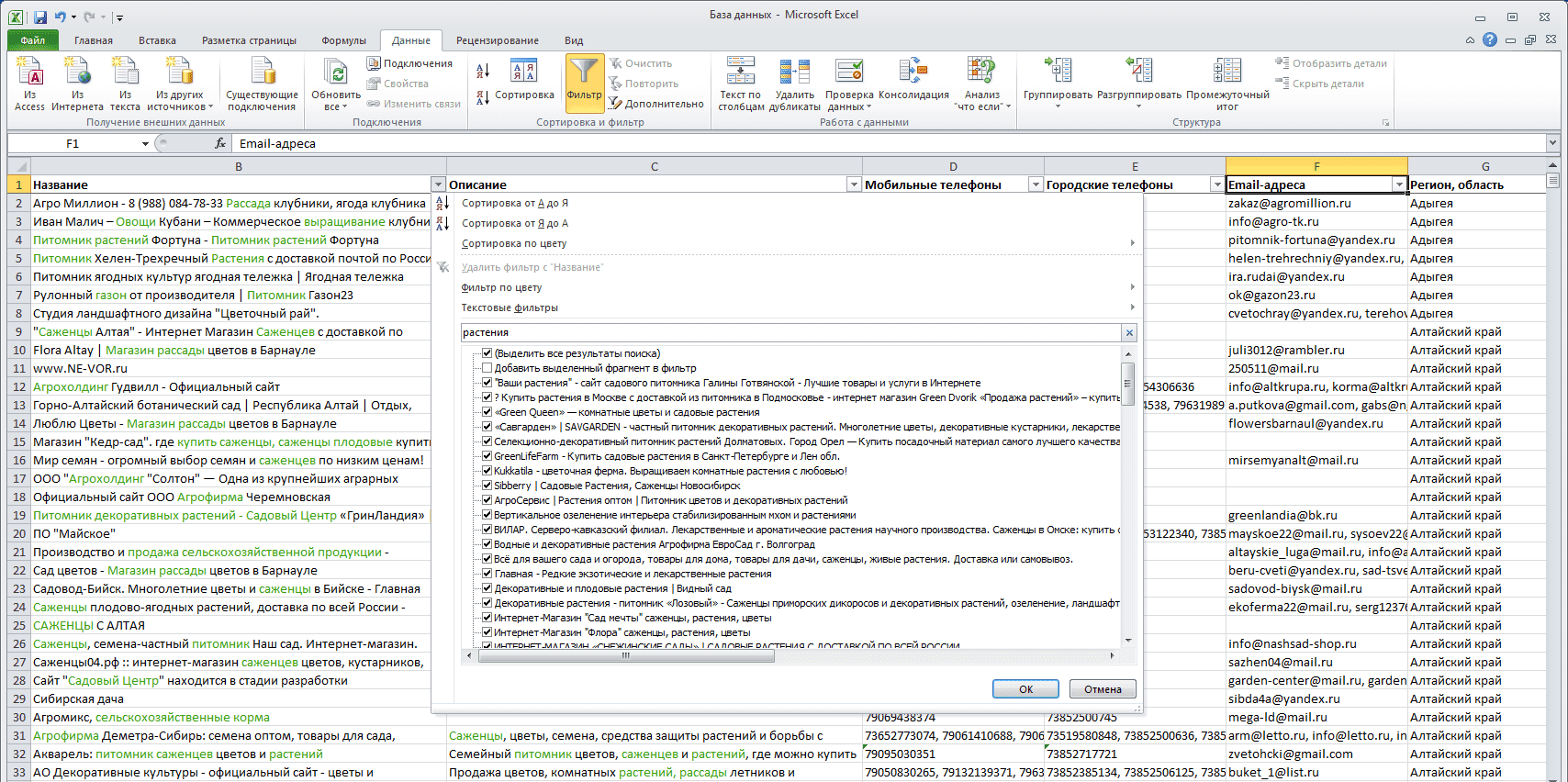Image resolution: width=1568 pixels, height=782 pixels.
Task: Run Удалить дубликаты tool
Action: (794, 84)
